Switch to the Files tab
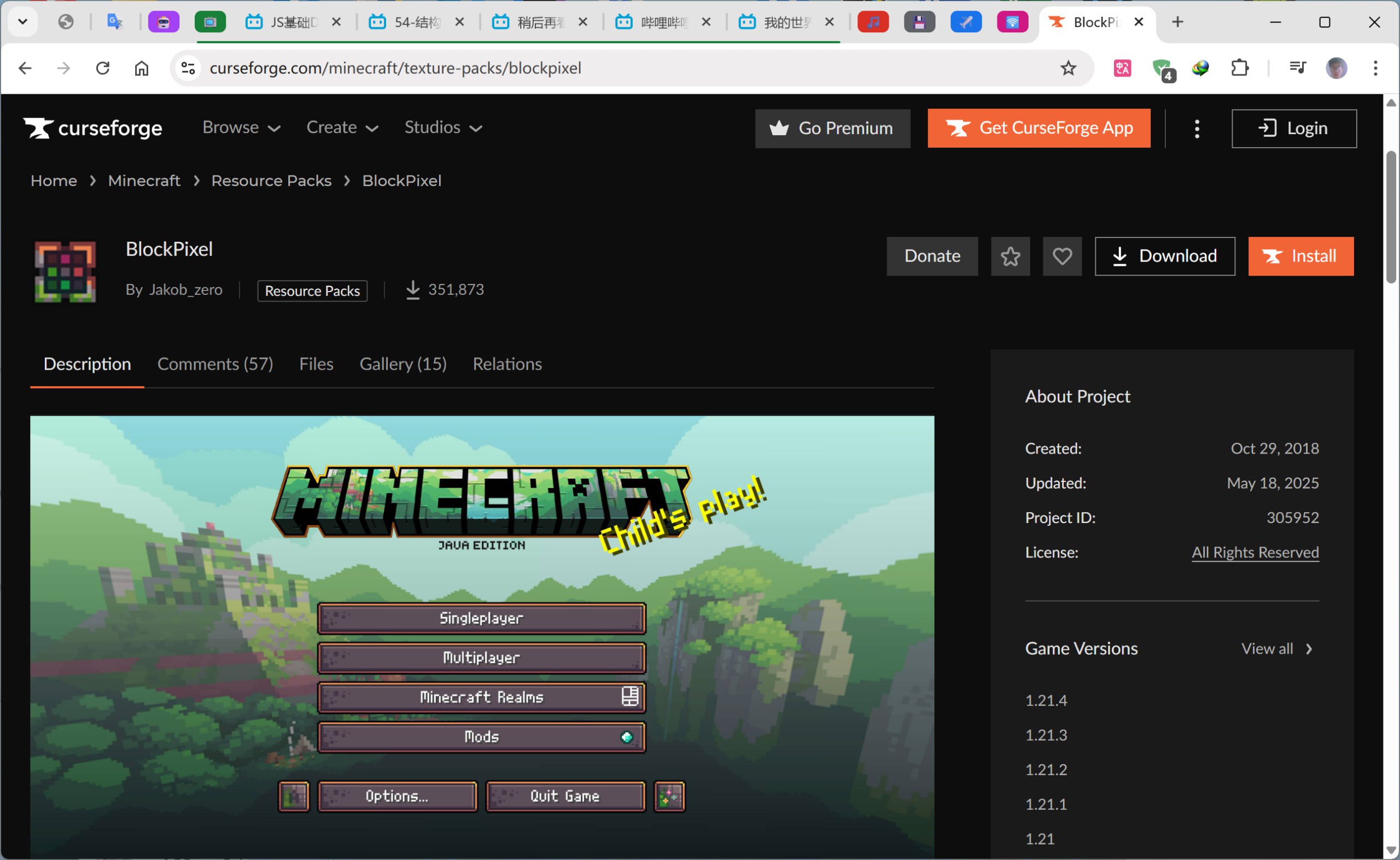The height and width of the screenshot is (860, 1400). (316, 364)
